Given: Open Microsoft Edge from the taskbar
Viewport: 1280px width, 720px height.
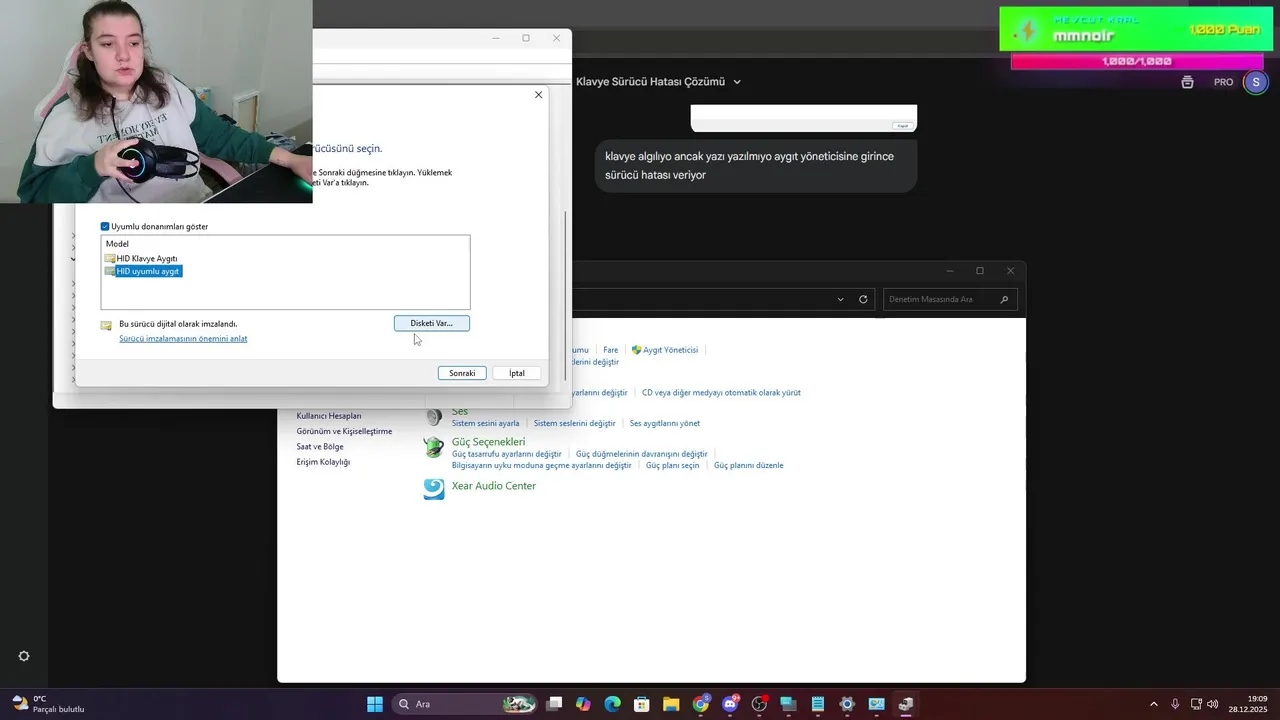Looking at the screenshot, I should [612, 704].
